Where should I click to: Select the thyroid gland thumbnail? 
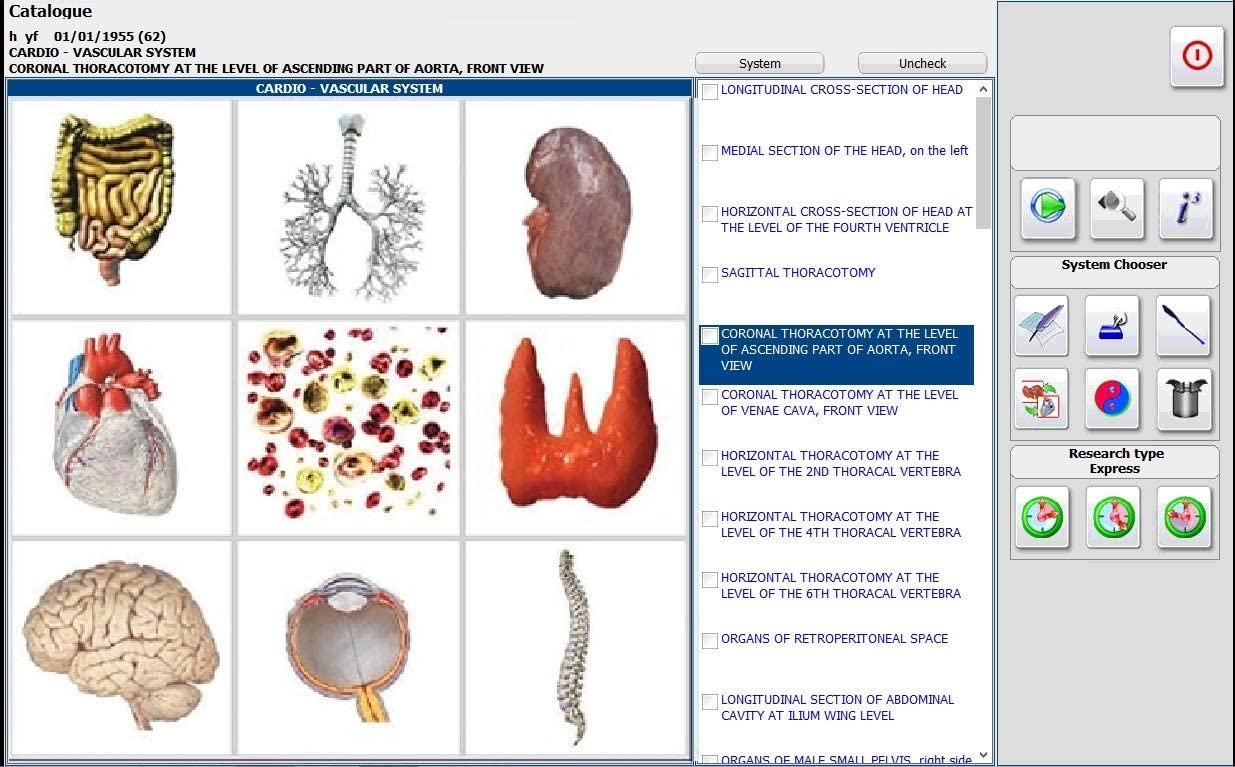click(577, 428)
